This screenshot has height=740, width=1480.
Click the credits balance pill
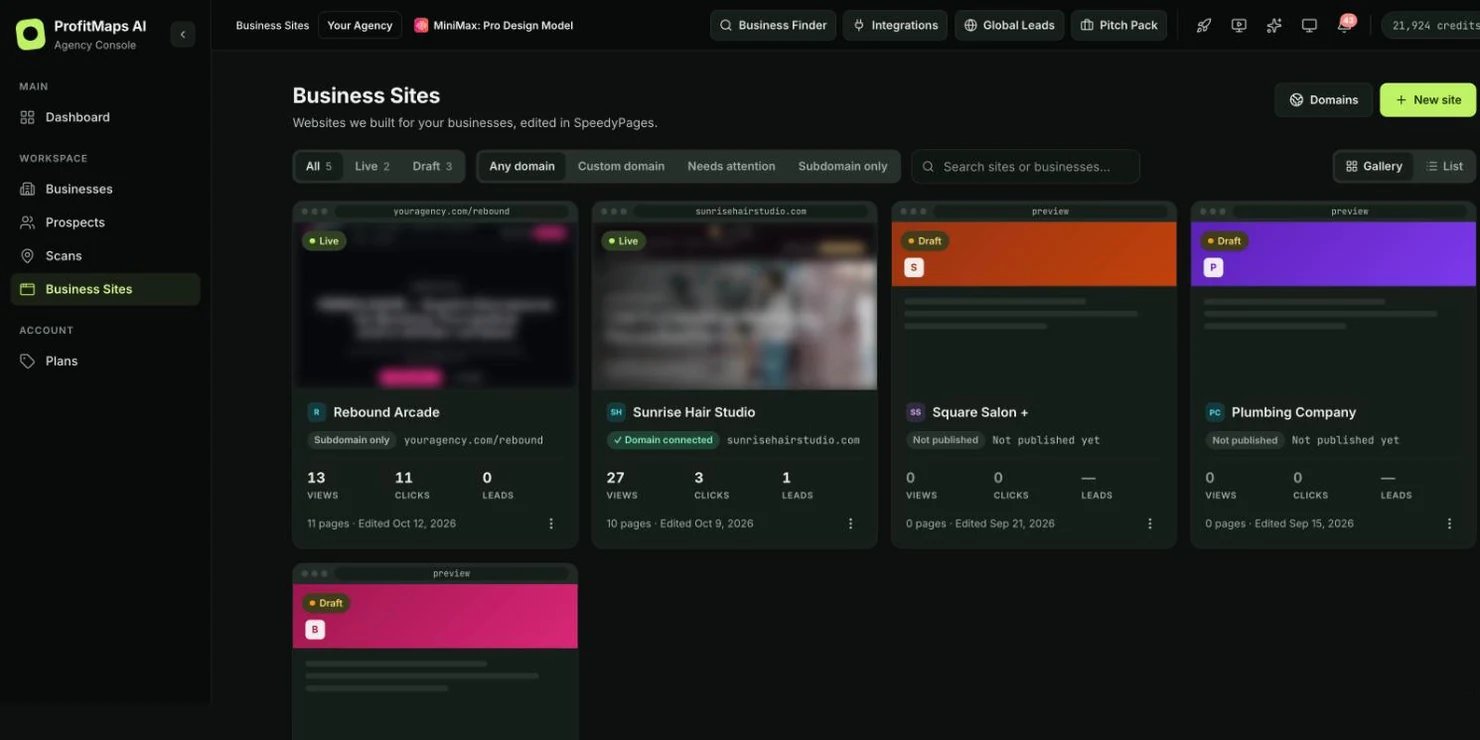click(1432, 25)
